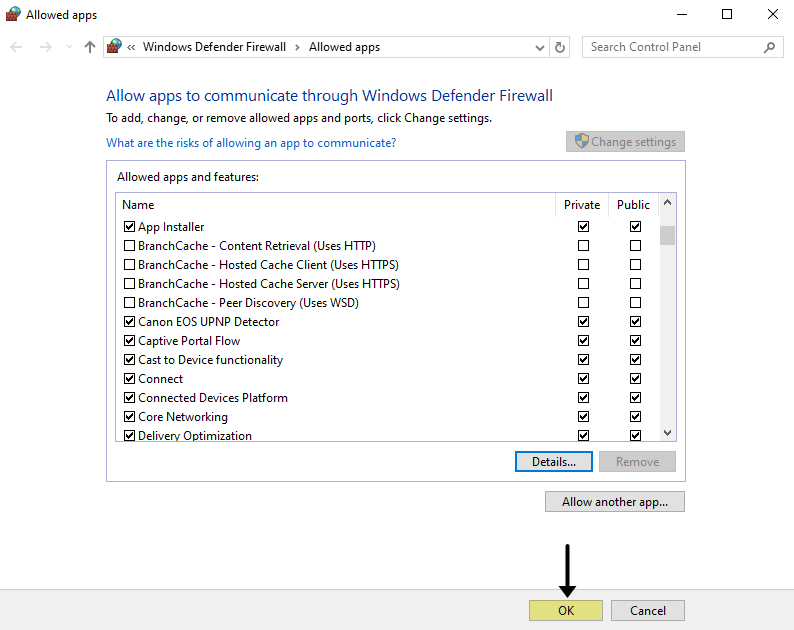This screenshot has width=794, height=630.
Task: Click the search magnifier icon
Action: (769, 47)
